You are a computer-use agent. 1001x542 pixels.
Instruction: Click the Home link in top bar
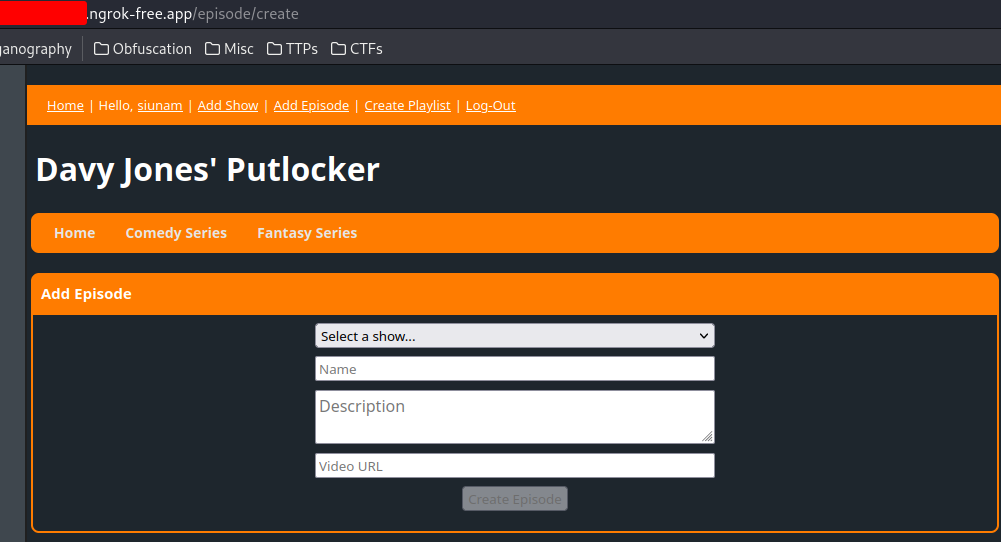pyautogui.click(x=65, y=105)
